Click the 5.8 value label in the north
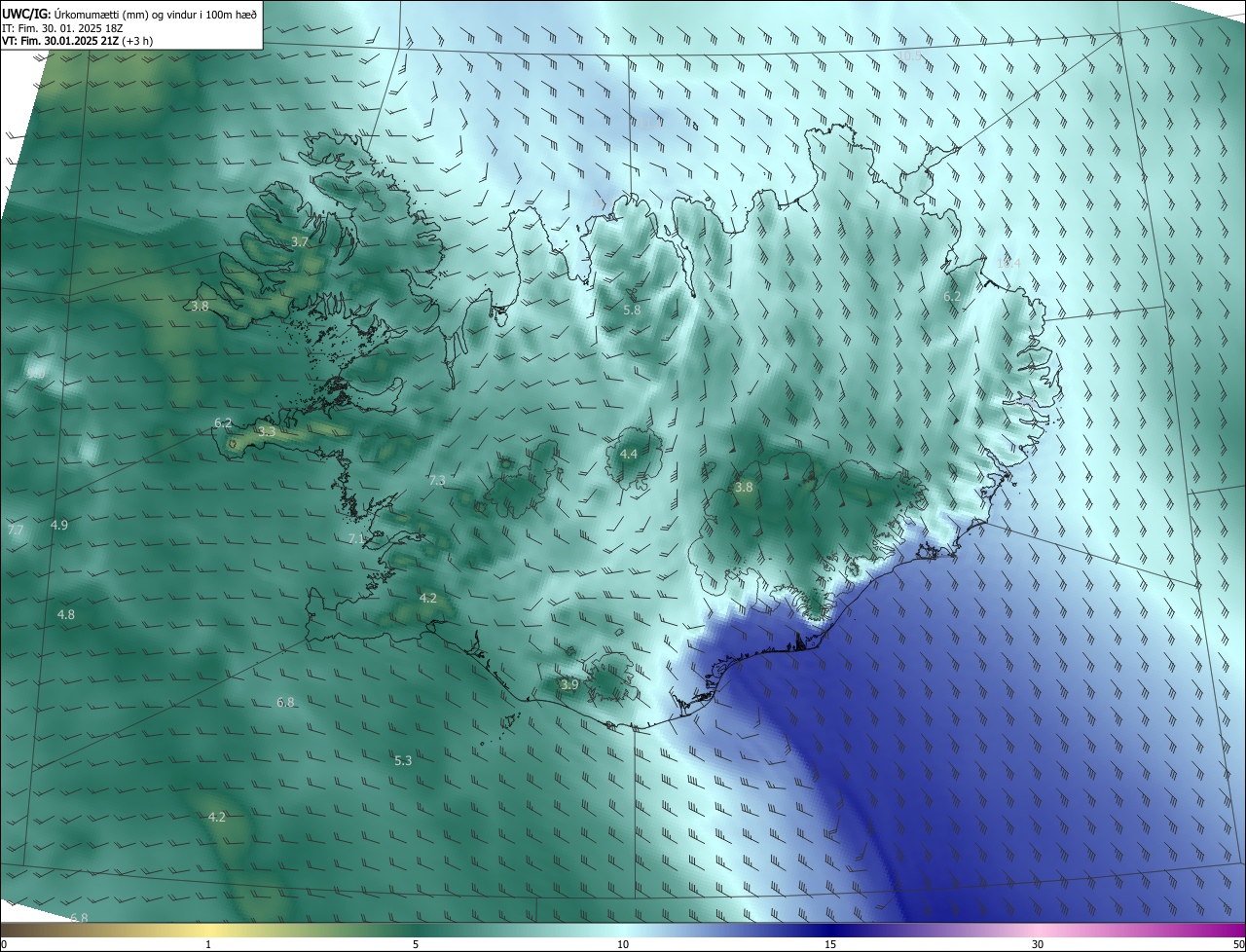 coord(632,310)
